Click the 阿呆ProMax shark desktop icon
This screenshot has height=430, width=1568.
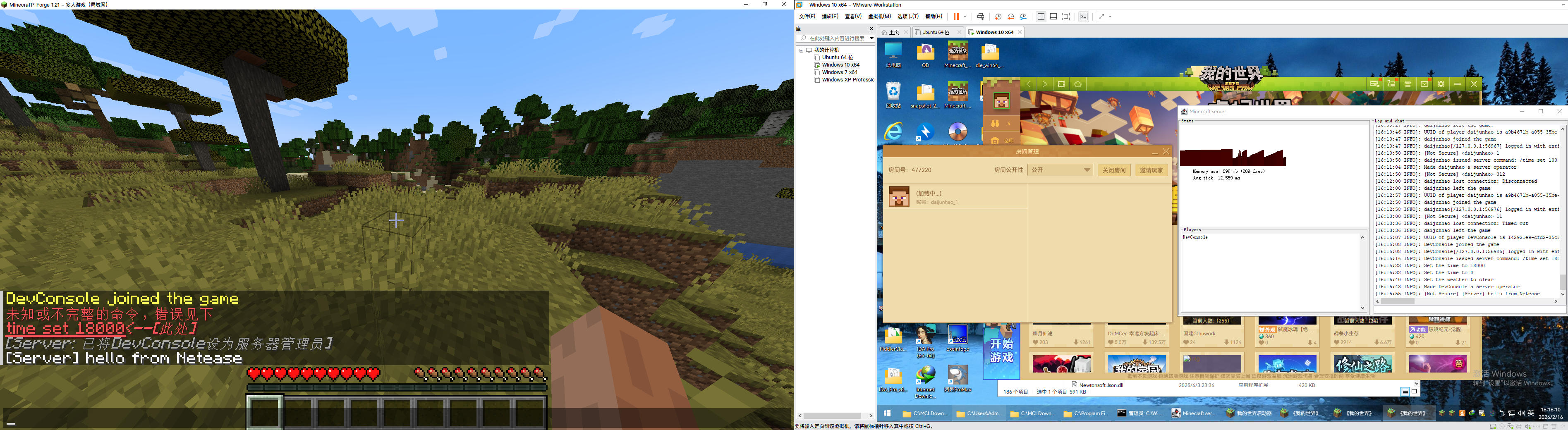958,378
